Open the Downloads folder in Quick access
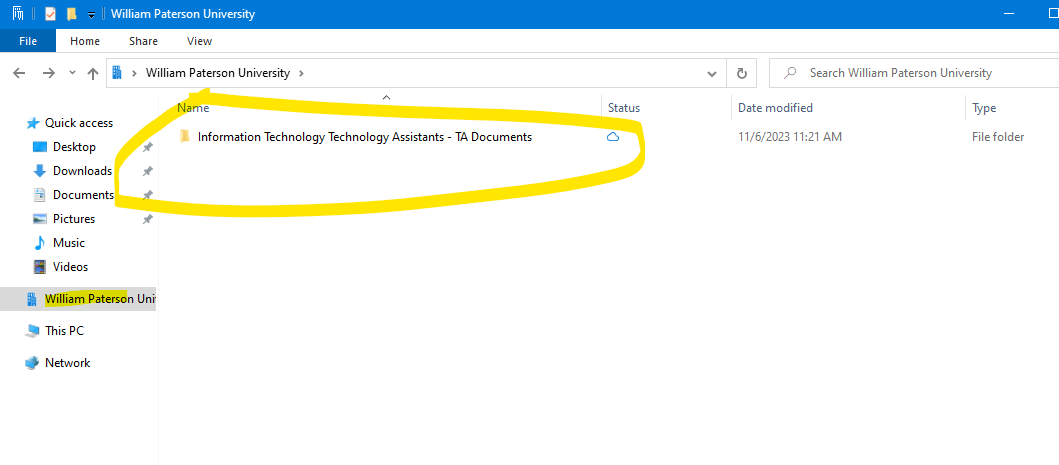The height and width of the screenshot is (465, 1059). point(81,171)
